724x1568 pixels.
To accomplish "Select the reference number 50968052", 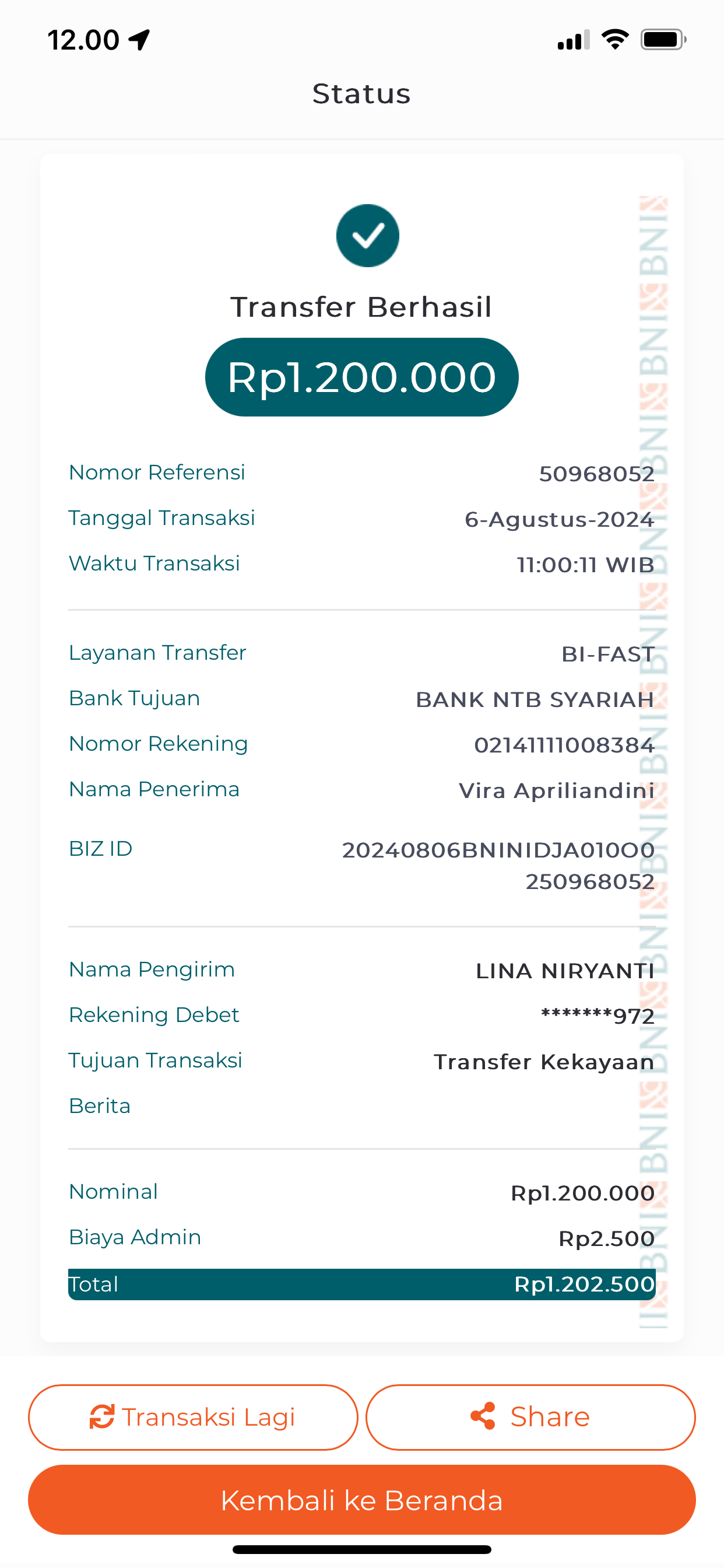I will pyautogui.click(x=596, y=474).
